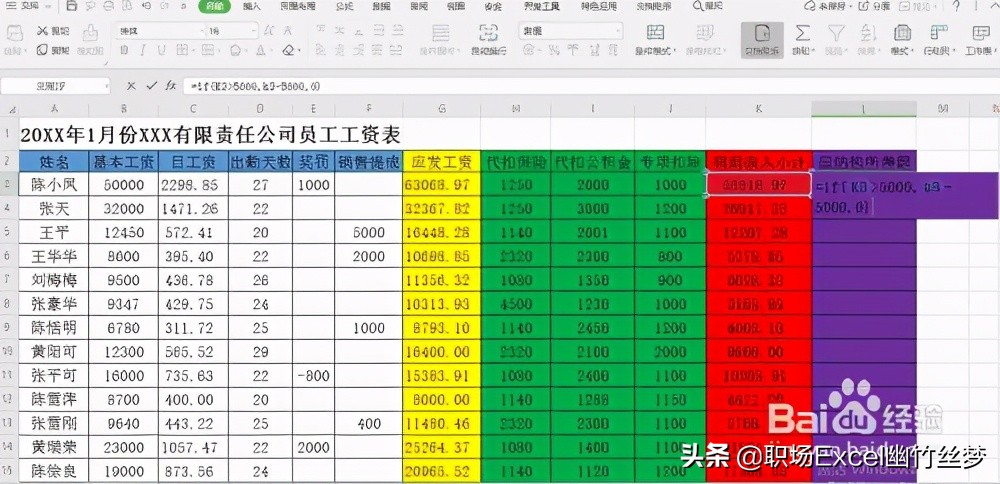Select the 基本工资 header cell
1000x484 pixels.
[x=124, y=161]
